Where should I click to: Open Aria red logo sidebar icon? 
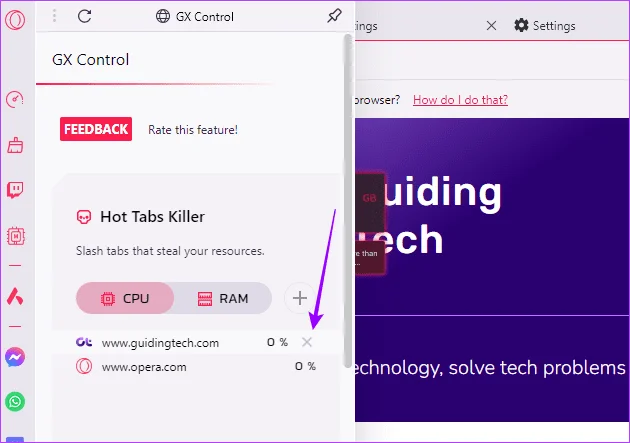tap(15, 296)
